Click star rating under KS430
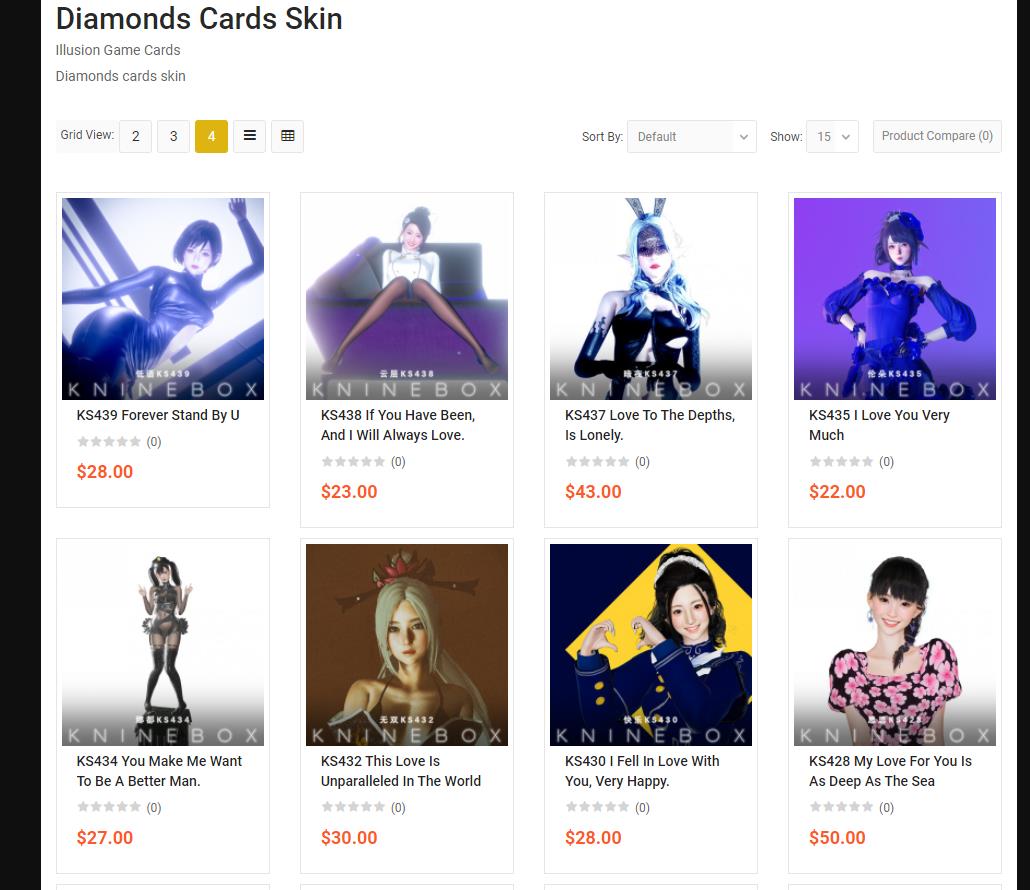1030x890 pixels. click(597, 807)
